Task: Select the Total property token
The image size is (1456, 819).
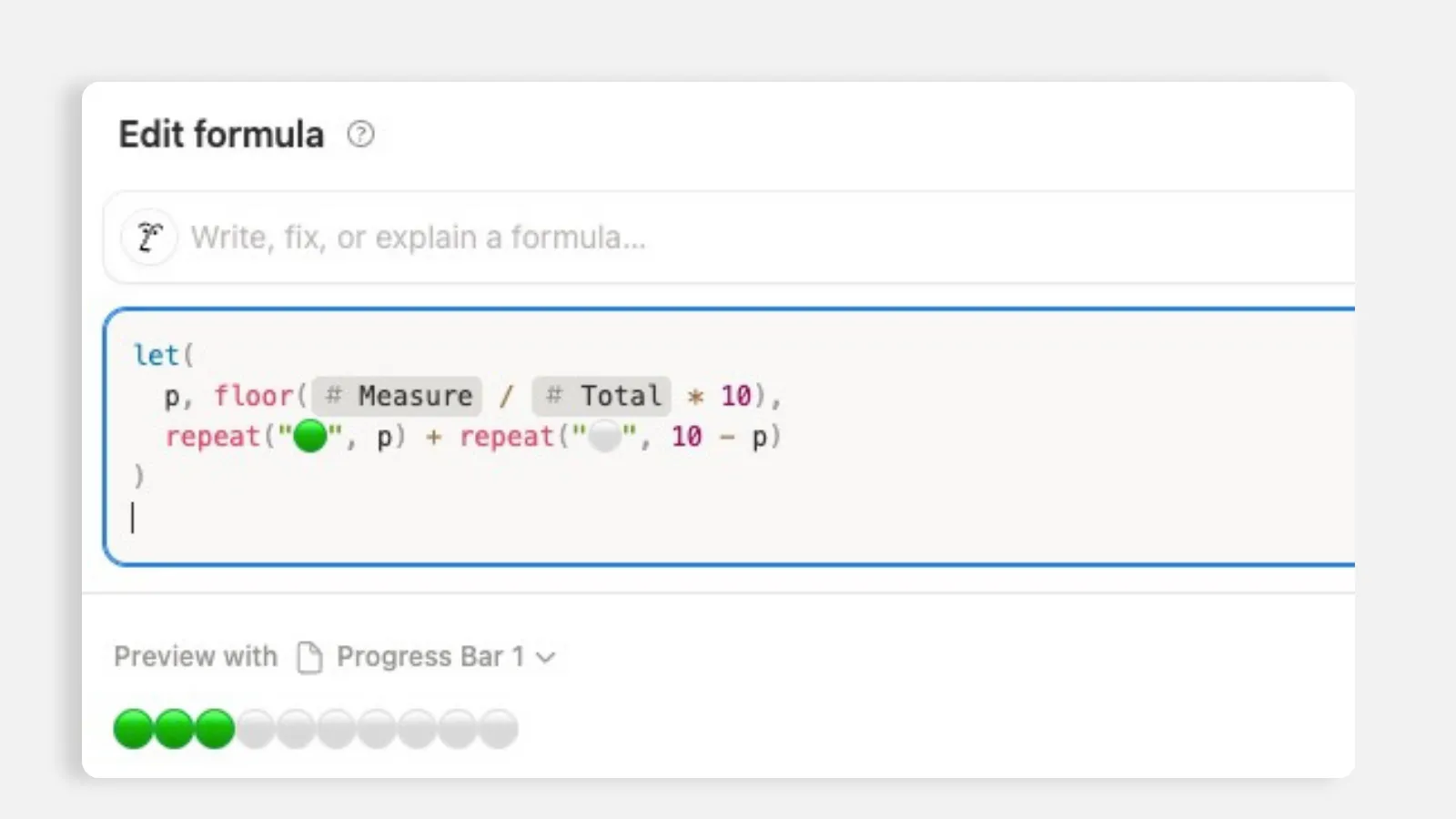Action: (x=602, y=396)
